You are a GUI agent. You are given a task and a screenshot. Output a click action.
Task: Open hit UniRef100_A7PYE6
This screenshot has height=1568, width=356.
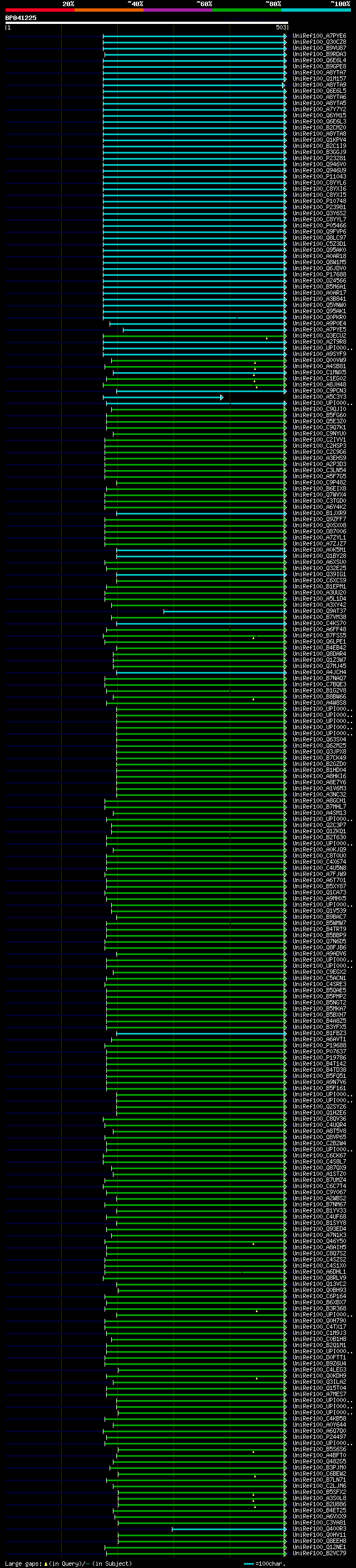319,36
